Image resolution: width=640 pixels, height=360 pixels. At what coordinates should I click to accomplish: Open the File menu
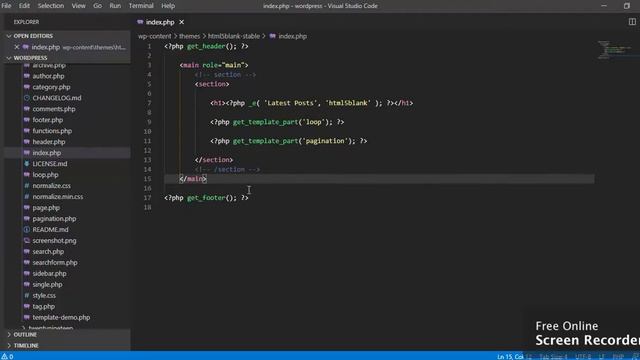click(x=6, y=6)
